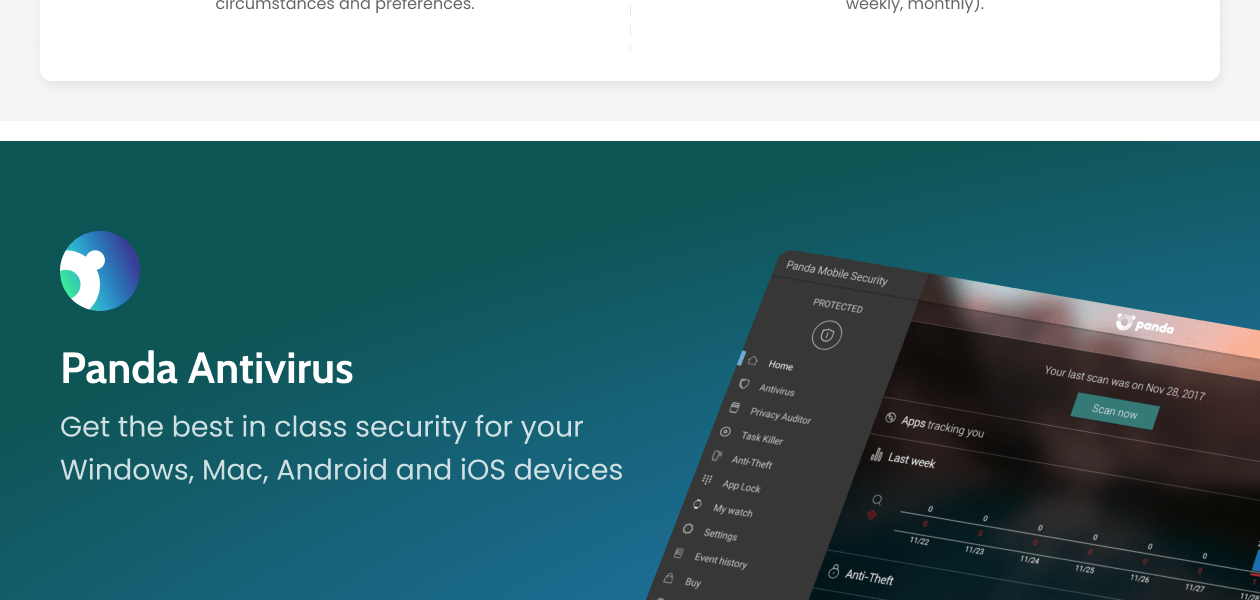Click the Scan now button
The width and height of the screenshot is (1260, 600).
coord(1115,411)
